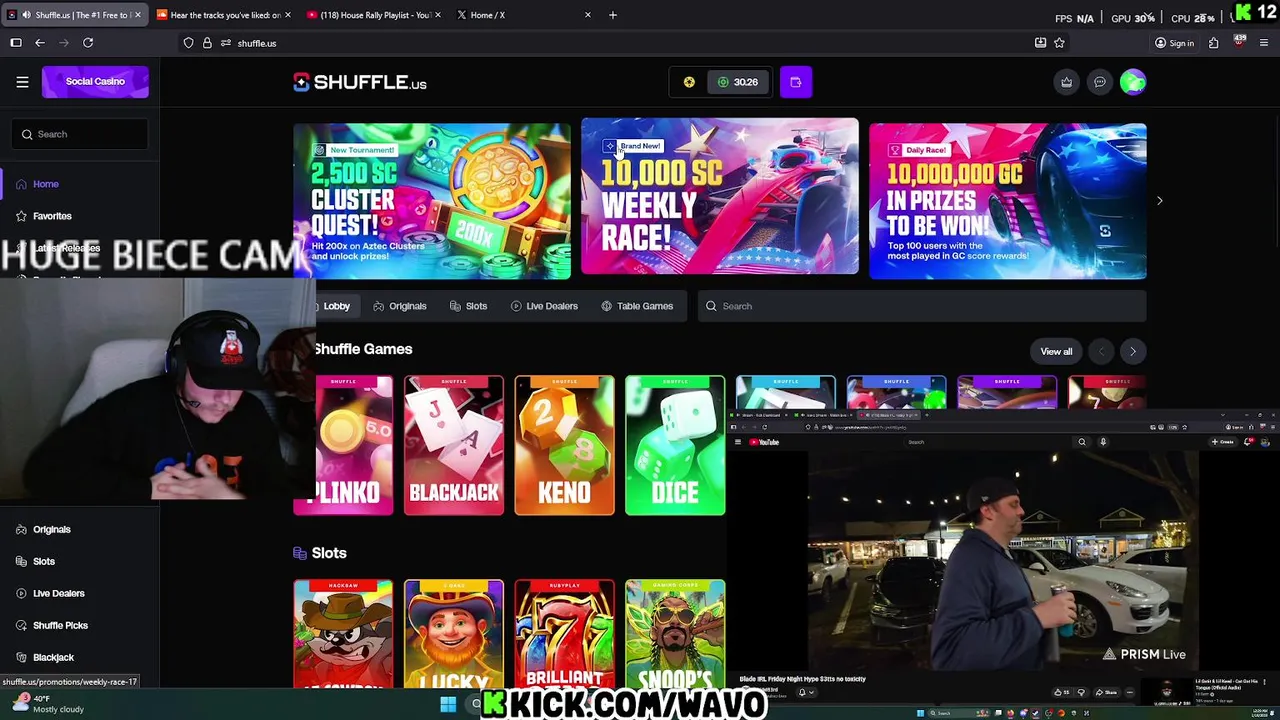Click the icon left of bookmark star
1280x720 pixels.
(x=1040, y=43)
